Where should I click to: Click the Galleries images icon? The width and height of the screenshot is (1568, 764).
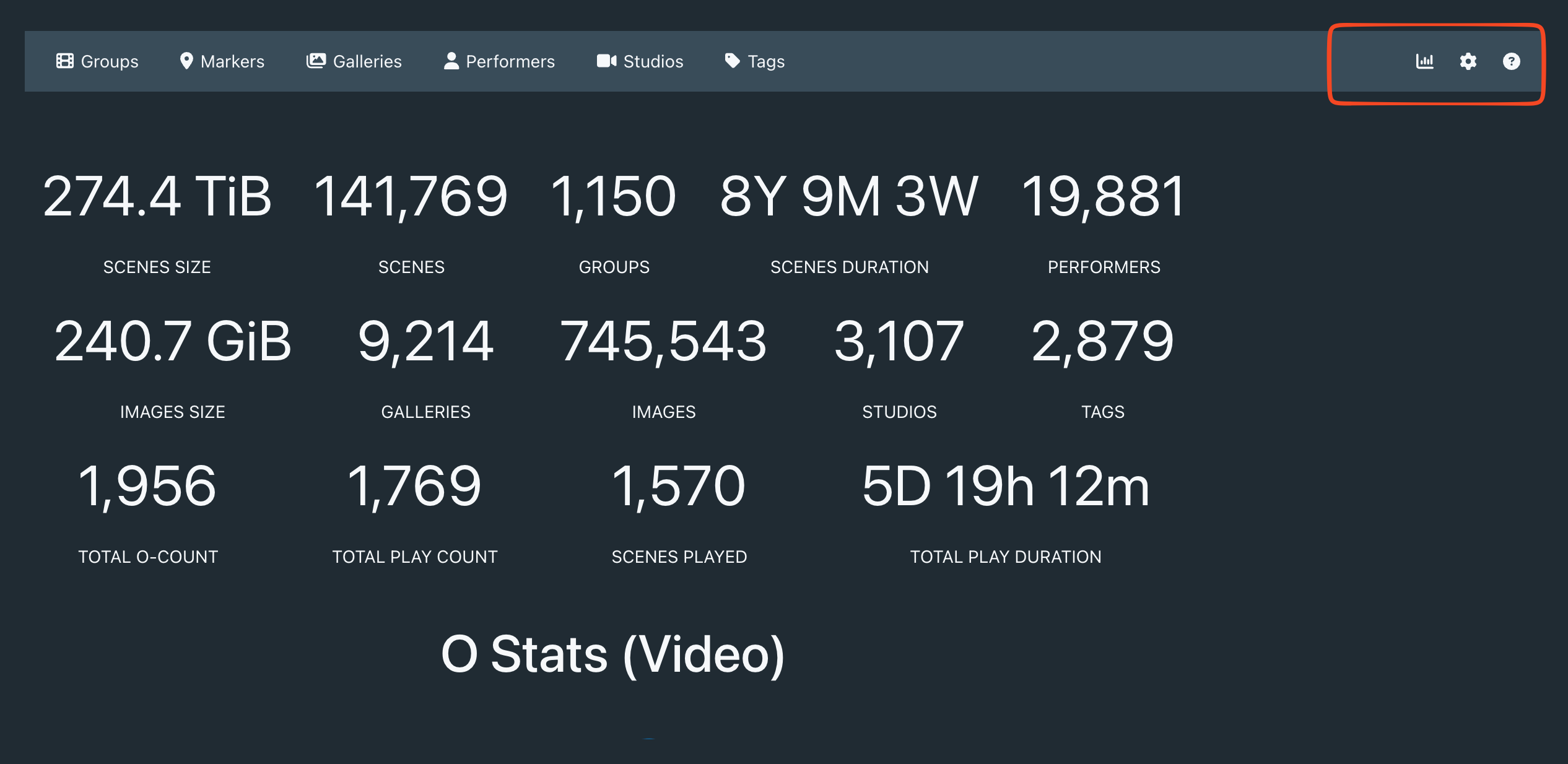(x=316, y=61)
